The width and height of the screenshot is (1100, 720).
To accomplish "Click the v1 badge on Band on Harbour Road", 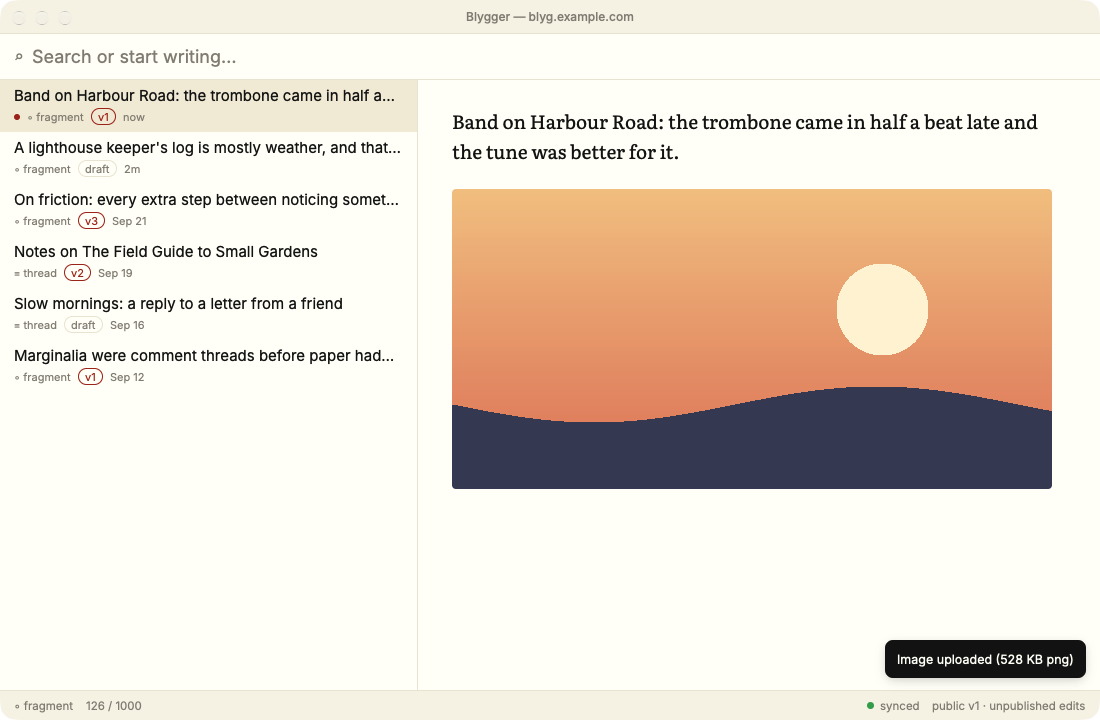I will 103,117.
